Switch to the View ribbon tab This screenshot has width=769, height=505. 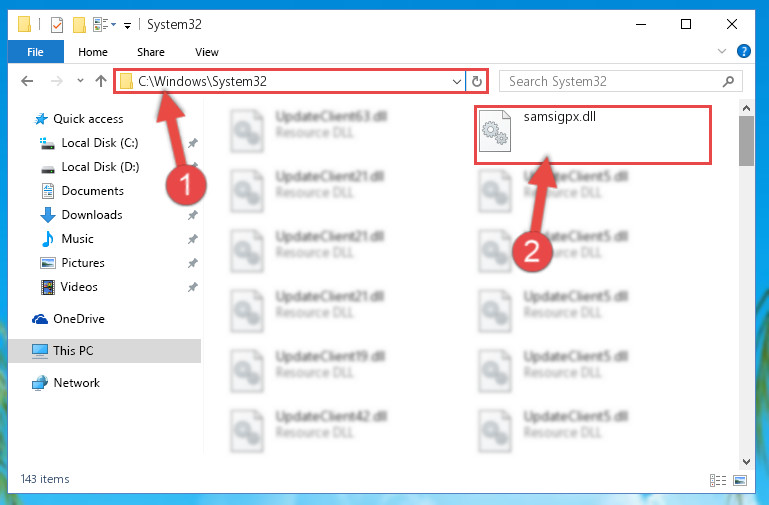(206, 52)
